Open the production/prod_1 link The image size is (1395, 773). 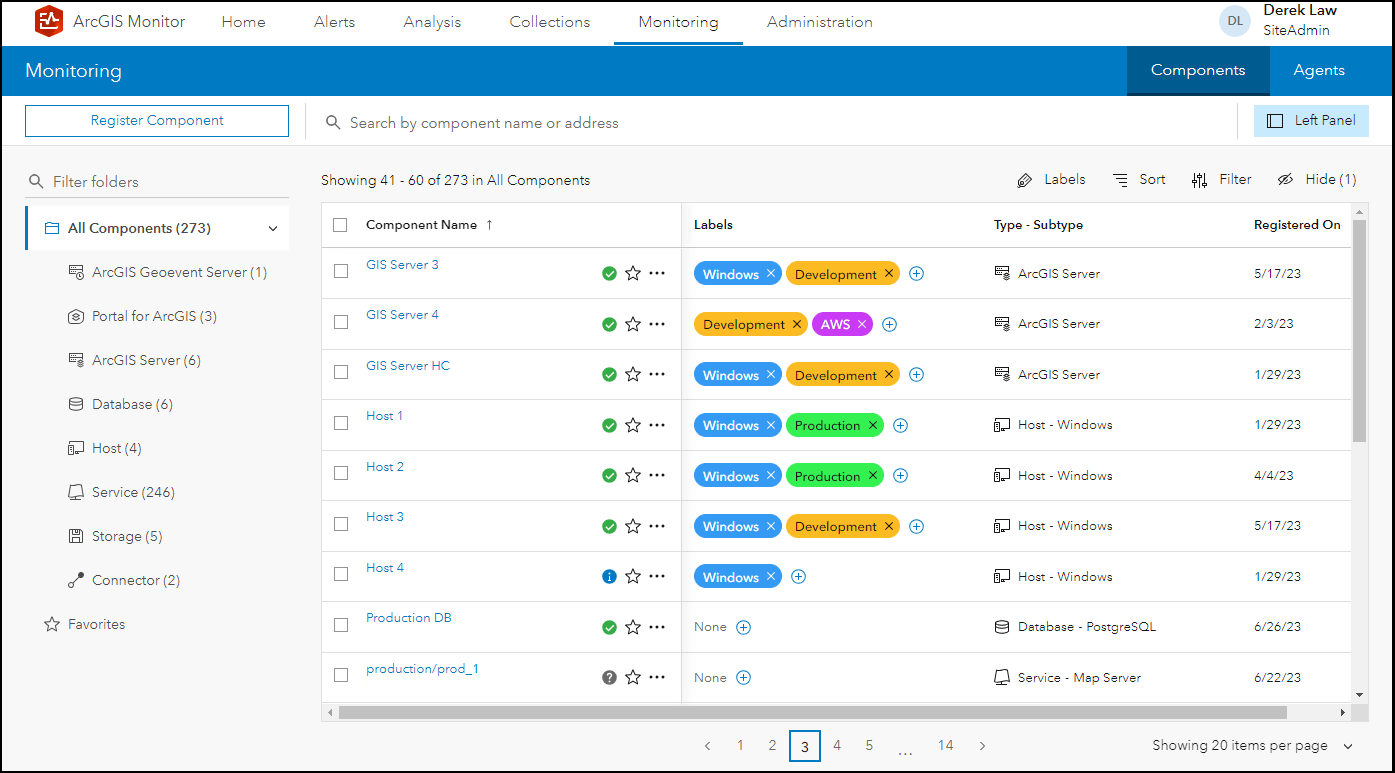(422, 669)
